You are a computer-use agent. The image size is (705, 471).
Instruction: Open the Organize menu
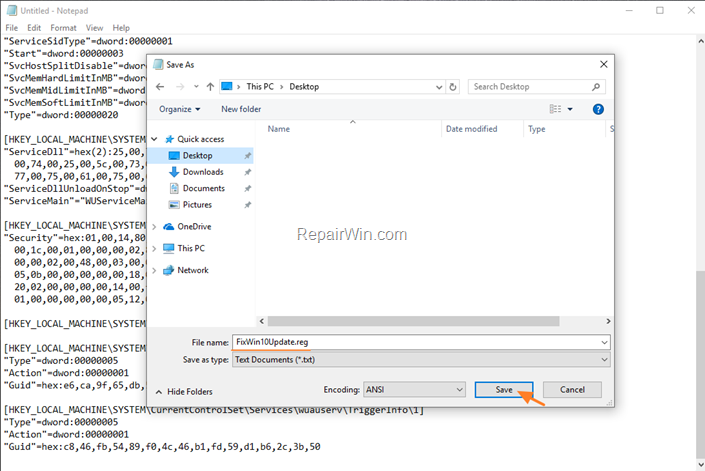(179, 109)
